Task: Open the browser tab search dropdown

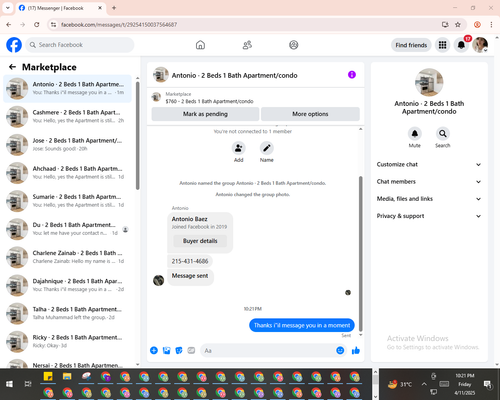Action: 8,8
